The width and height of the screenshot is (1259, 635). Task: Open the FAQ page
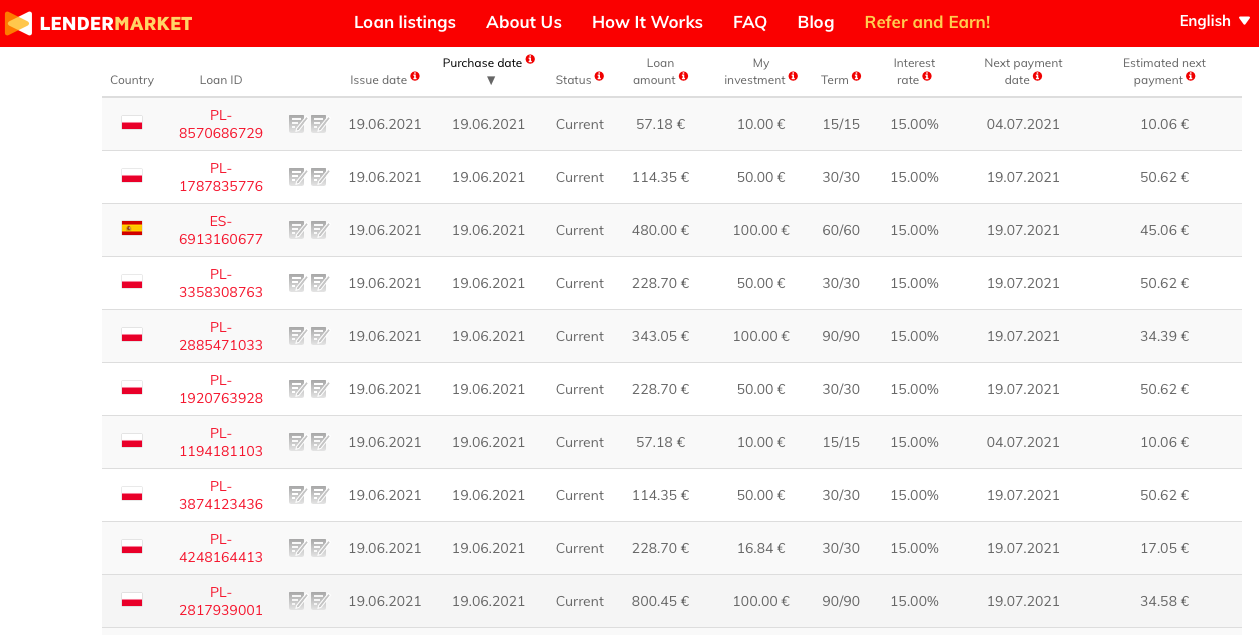click(x=750, y=22)
